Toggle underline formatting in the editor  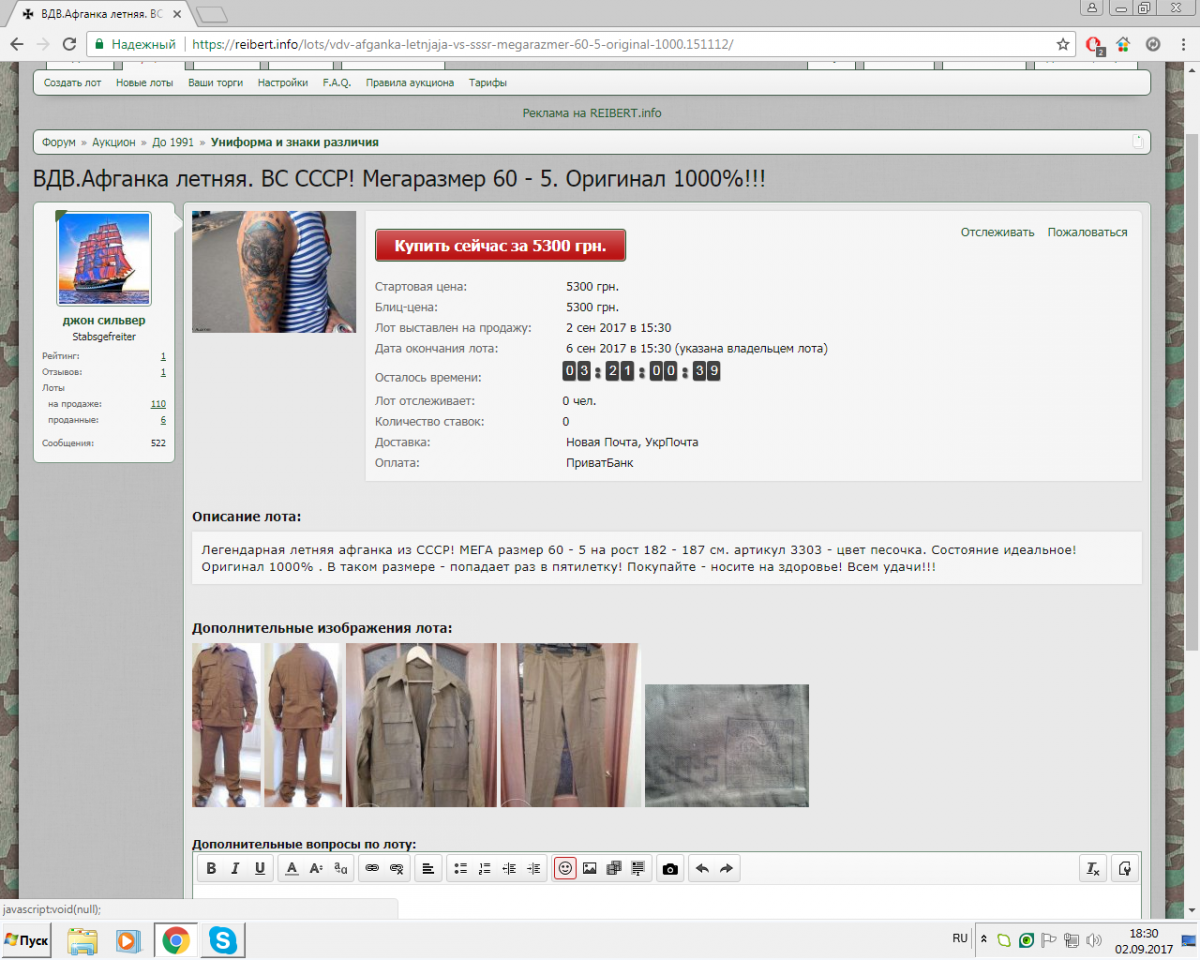click(x=260, y=869)
